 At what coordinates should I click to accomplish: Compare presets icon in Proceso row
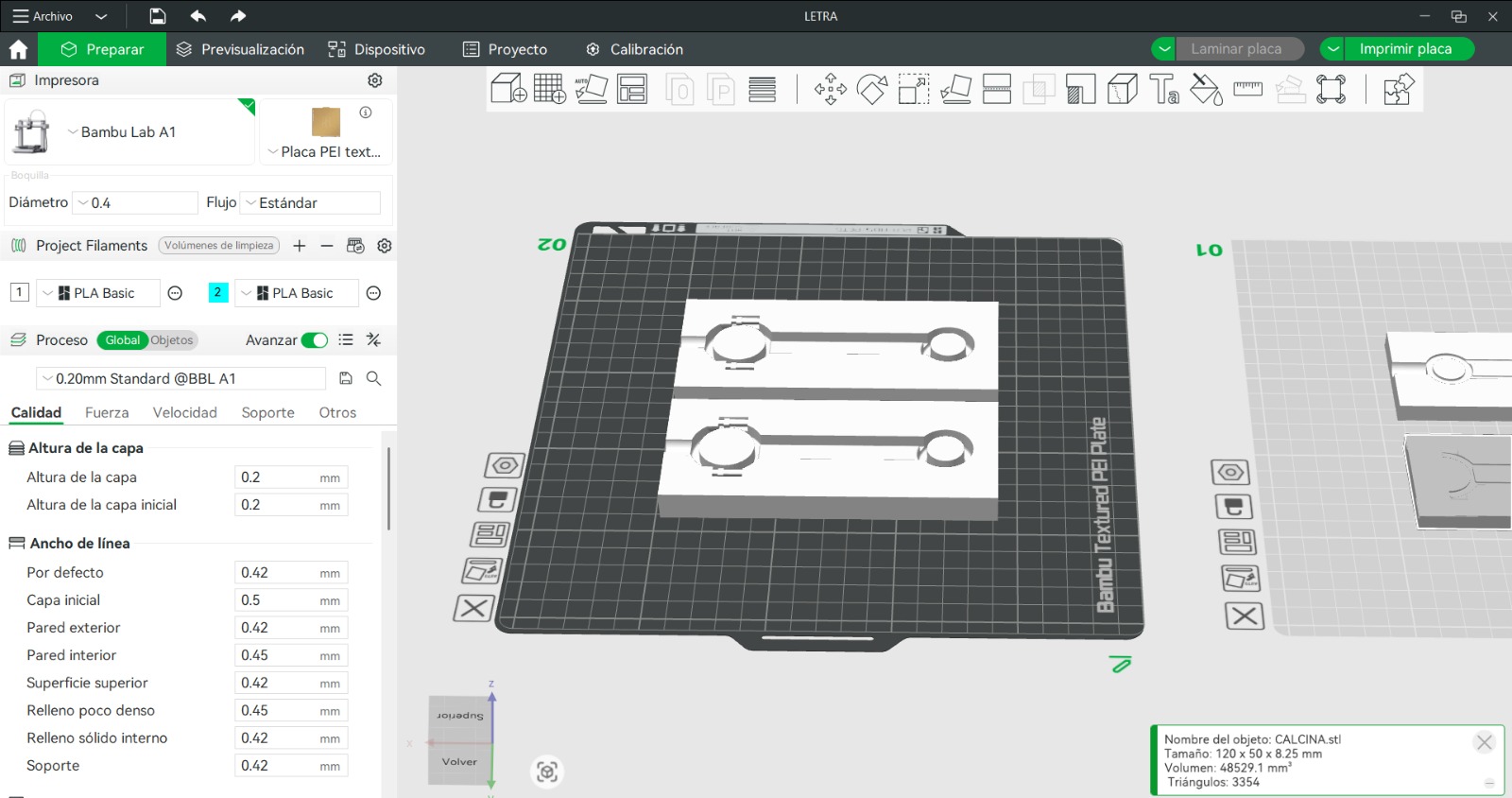pyautogui.click(x=374, y=340)
